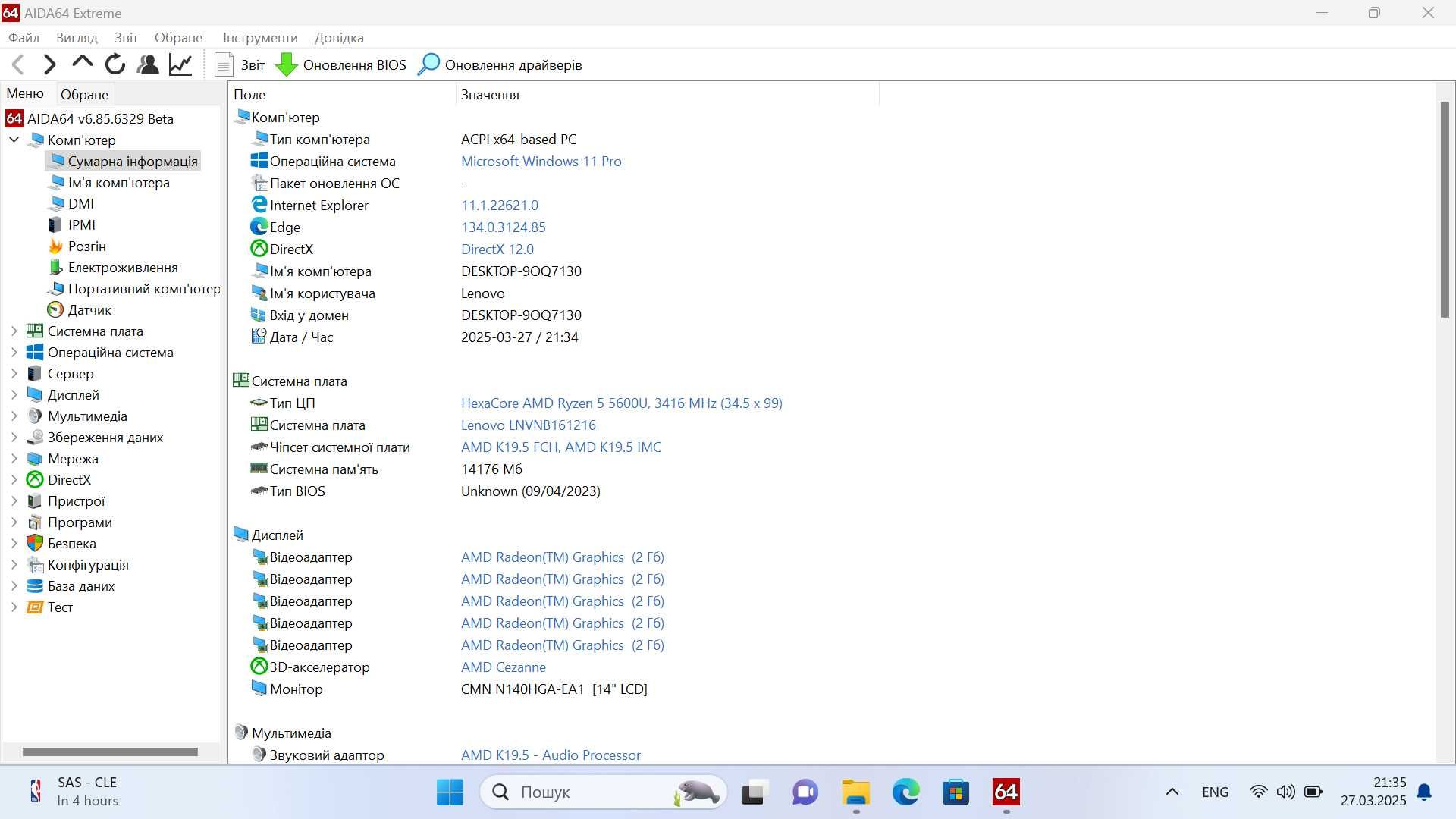The width and height of the screenshot is (1456, 819).
Task: Click the vertical scrollbar of details pane
Action: [x=1445, y=209]
